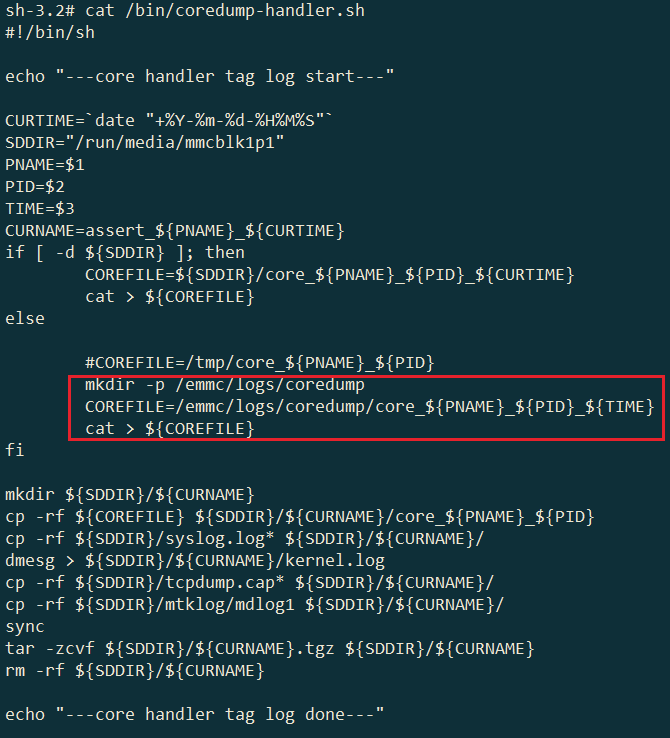Click cat > ${COREFILE} inside red box

pyautogui.click(x=169, y=429)
